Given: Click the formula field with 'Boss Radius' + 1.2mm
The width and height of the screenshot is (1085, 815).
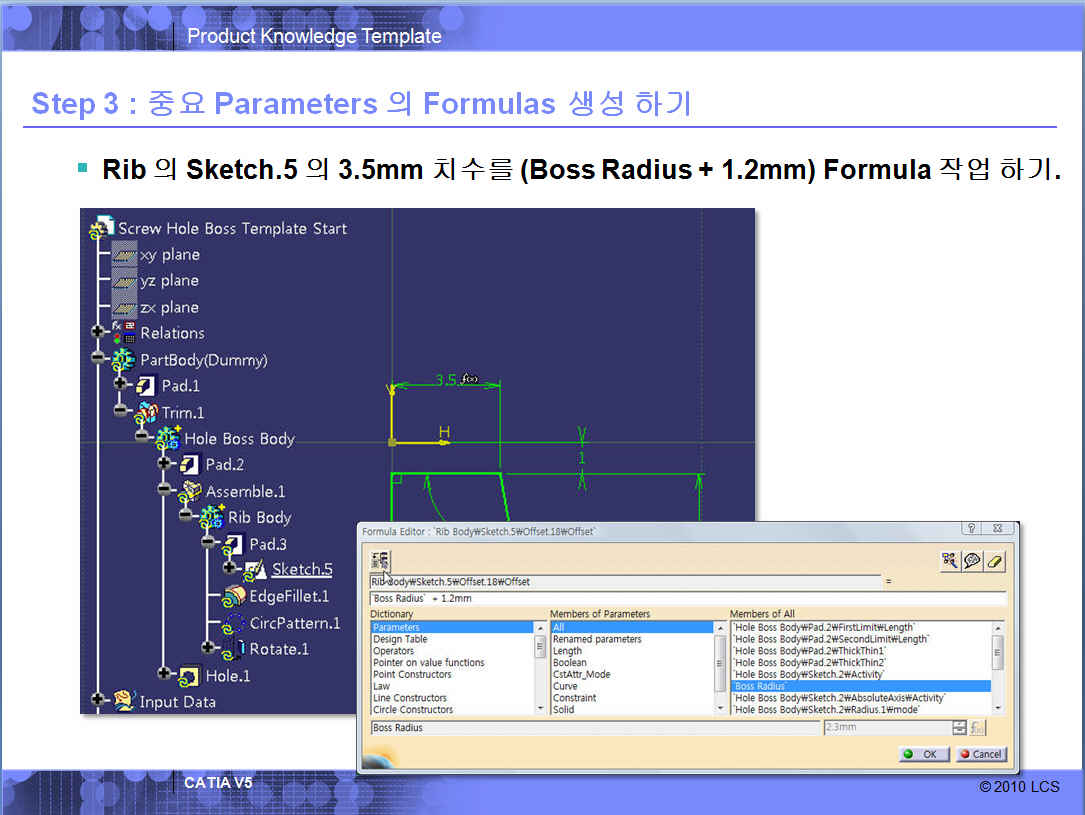Looking at the screenshot, I should click(686, 598).
